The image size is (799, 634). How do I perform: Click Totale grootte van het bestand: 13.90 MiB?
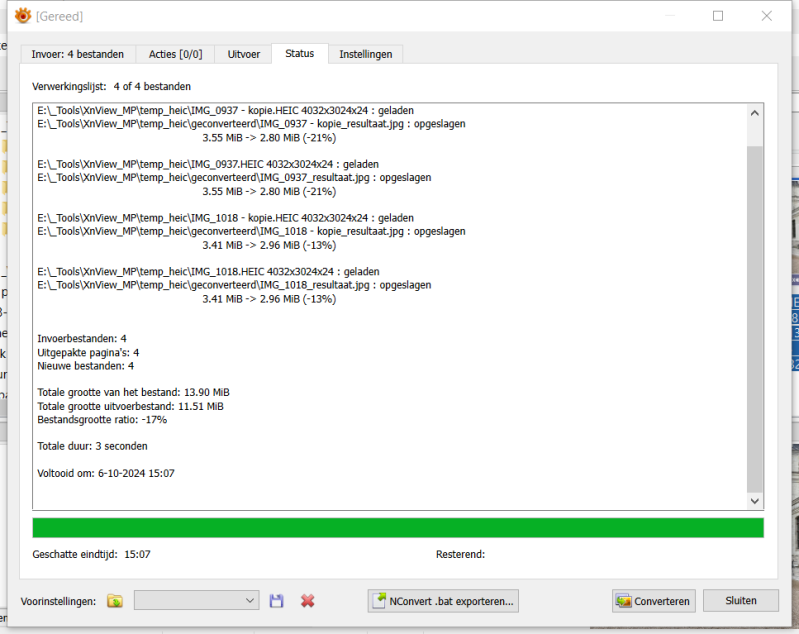coord(134,392)
